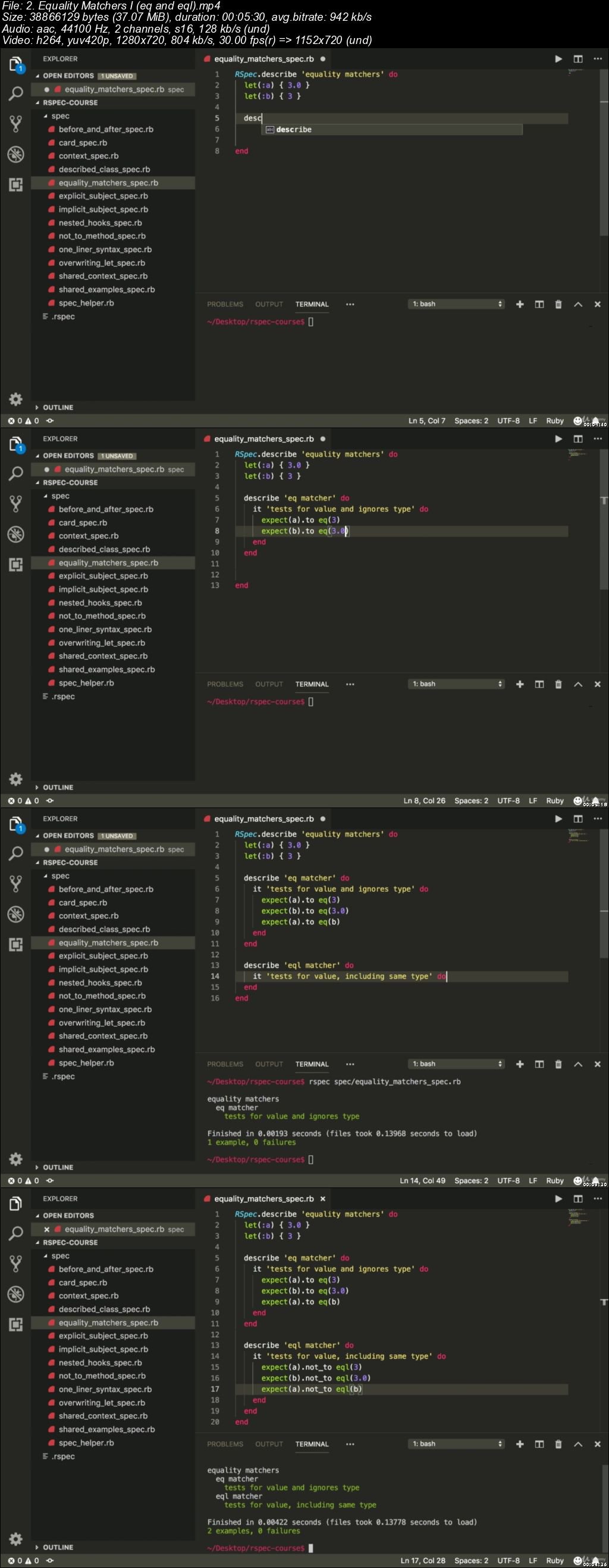Open Source Control icon in bottom frame
This screenshot has height=1568, width=609.
click(16, 1264)
